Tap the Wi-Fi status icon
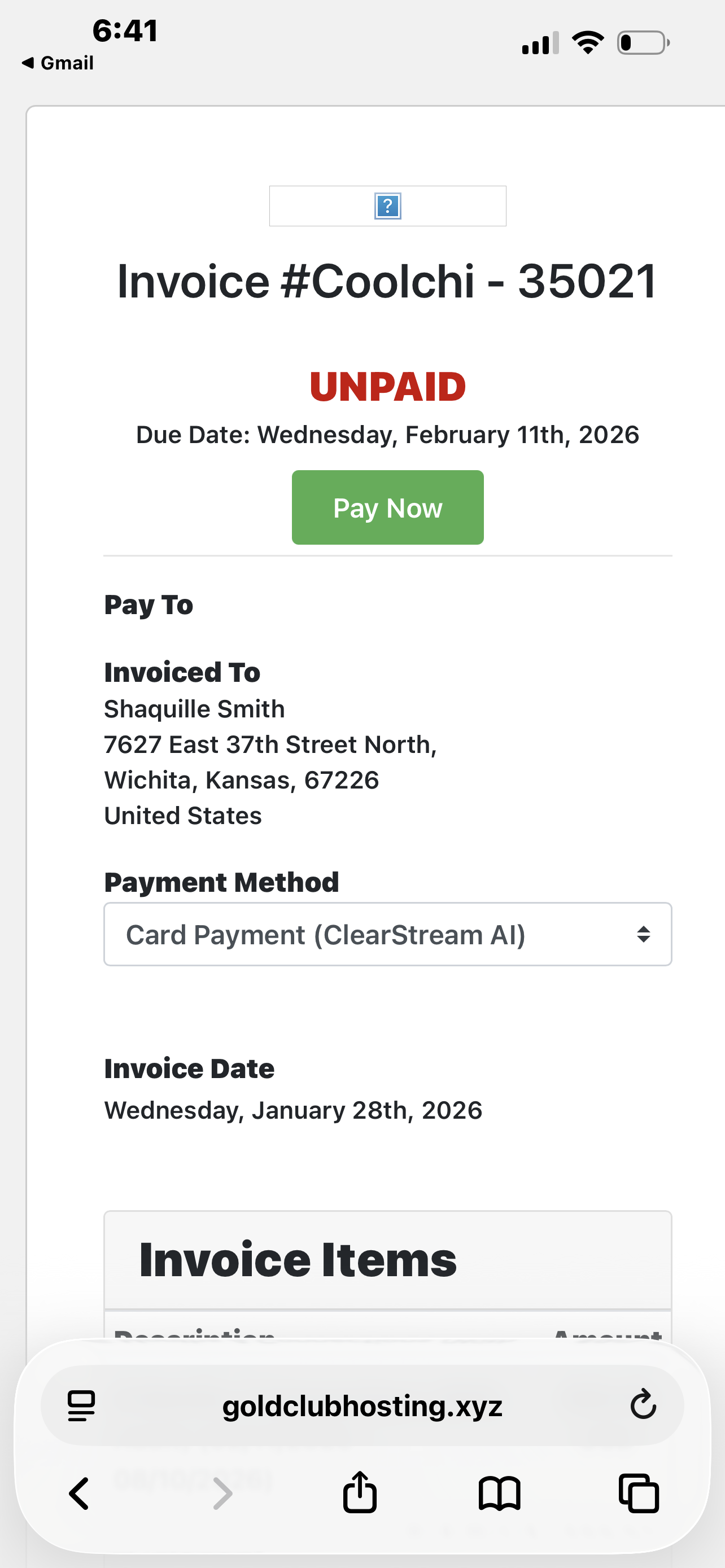Image resolution: width=725 pixels, height=1568 pixels. coord(587,43)
